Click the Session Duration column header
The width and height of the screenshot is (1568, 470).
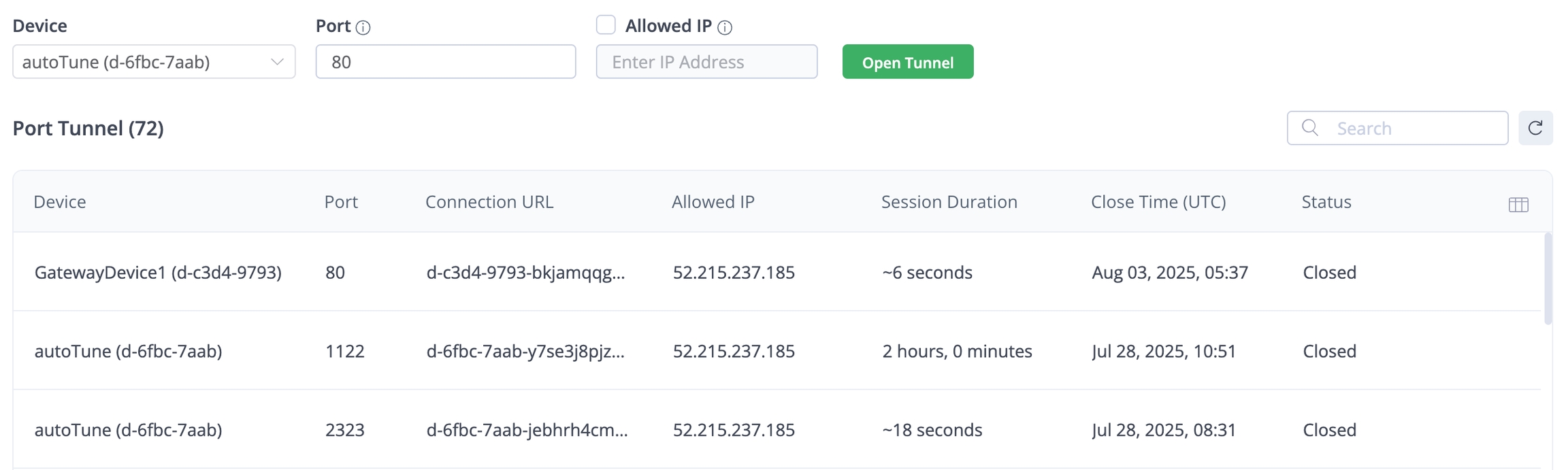tap(949, 202)
